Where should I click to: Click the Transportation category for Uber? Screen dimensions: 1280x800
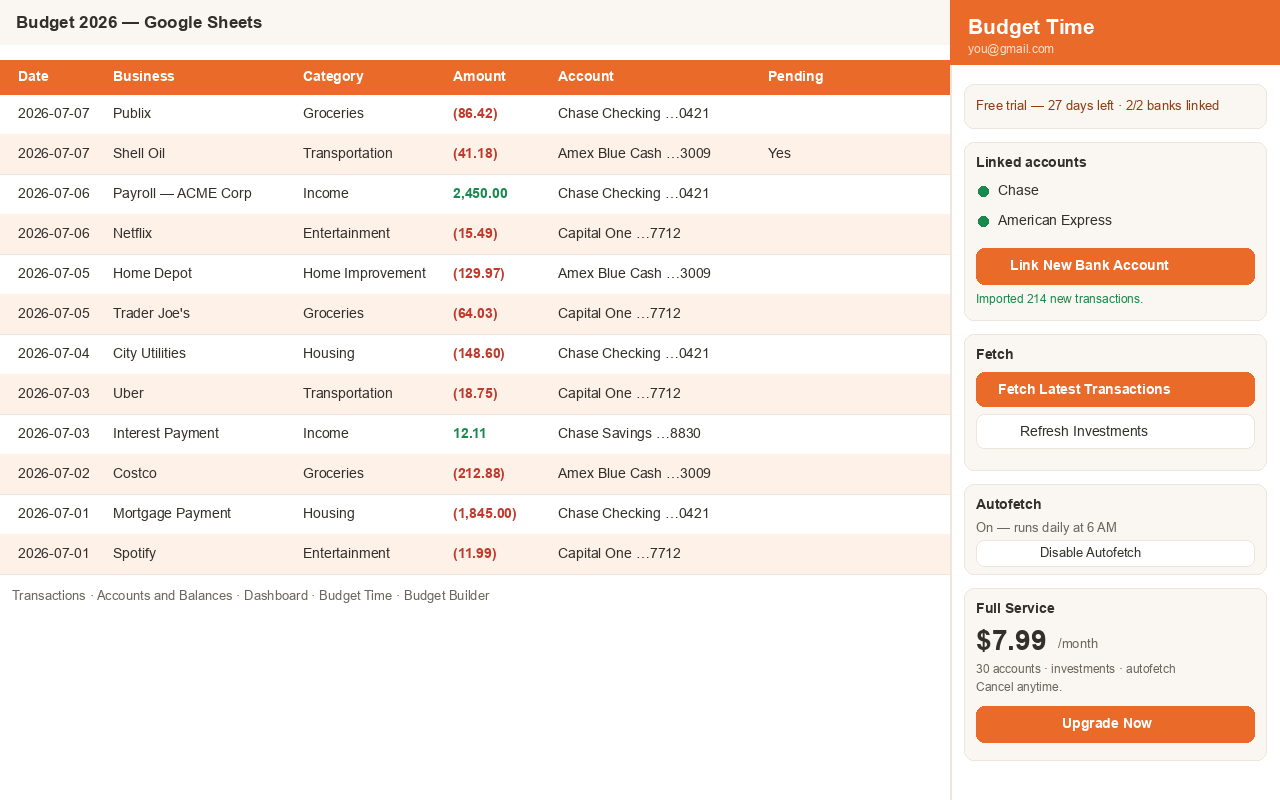click(348, 394)
